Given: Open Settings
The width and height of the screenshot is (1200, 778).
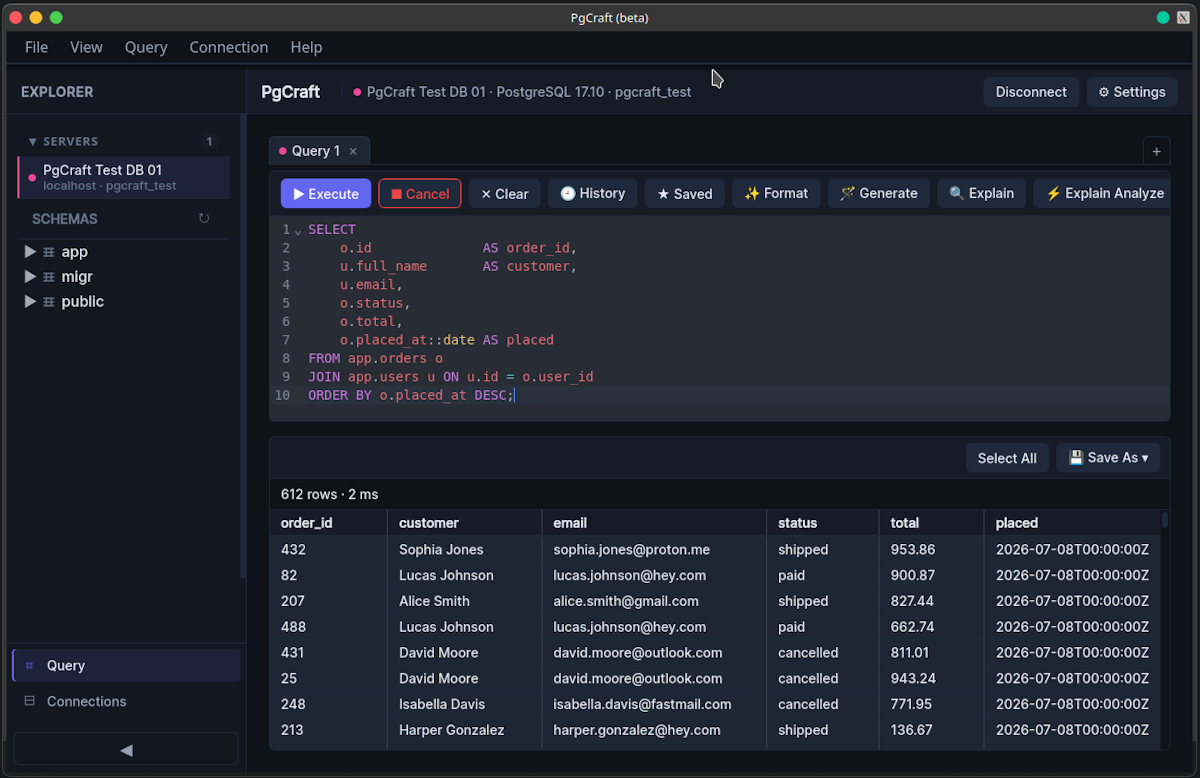Looking at the screenshot, I should point(1132,92).
